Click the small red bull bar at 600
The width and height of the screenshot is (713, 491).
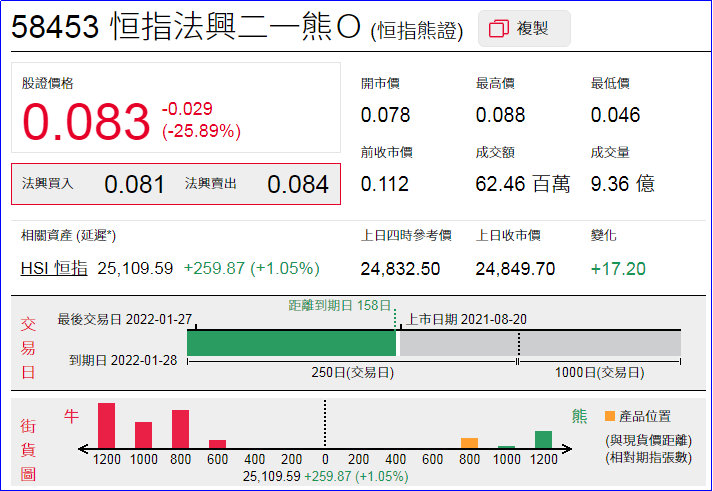click(x=217, y=444)
